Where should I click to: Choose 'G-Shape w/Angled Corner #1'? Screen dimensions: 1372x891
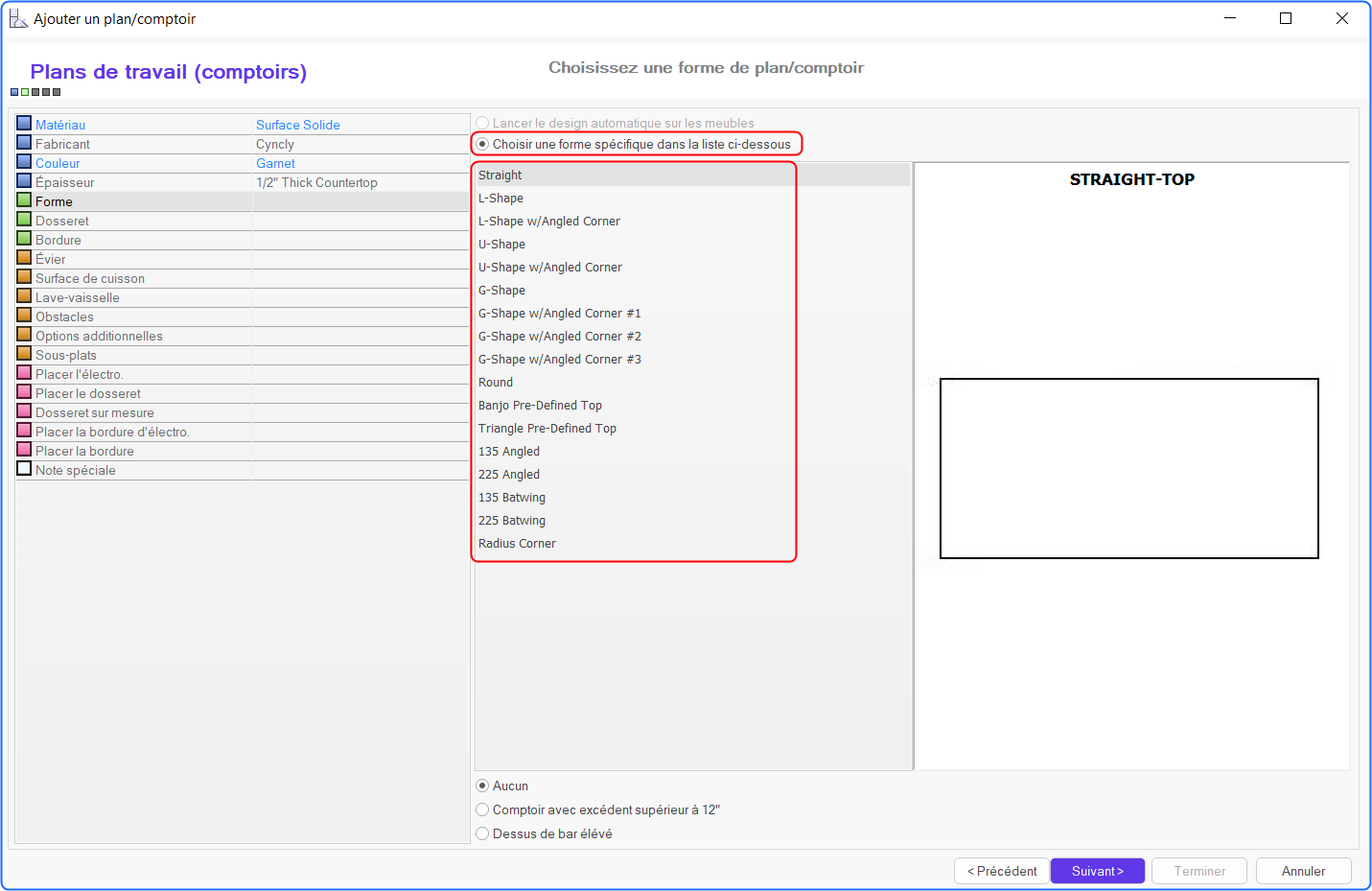692,313
